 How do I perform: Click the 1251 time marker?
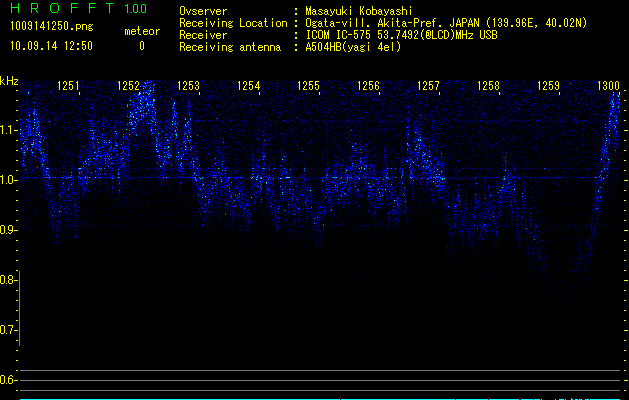[68, 86]
